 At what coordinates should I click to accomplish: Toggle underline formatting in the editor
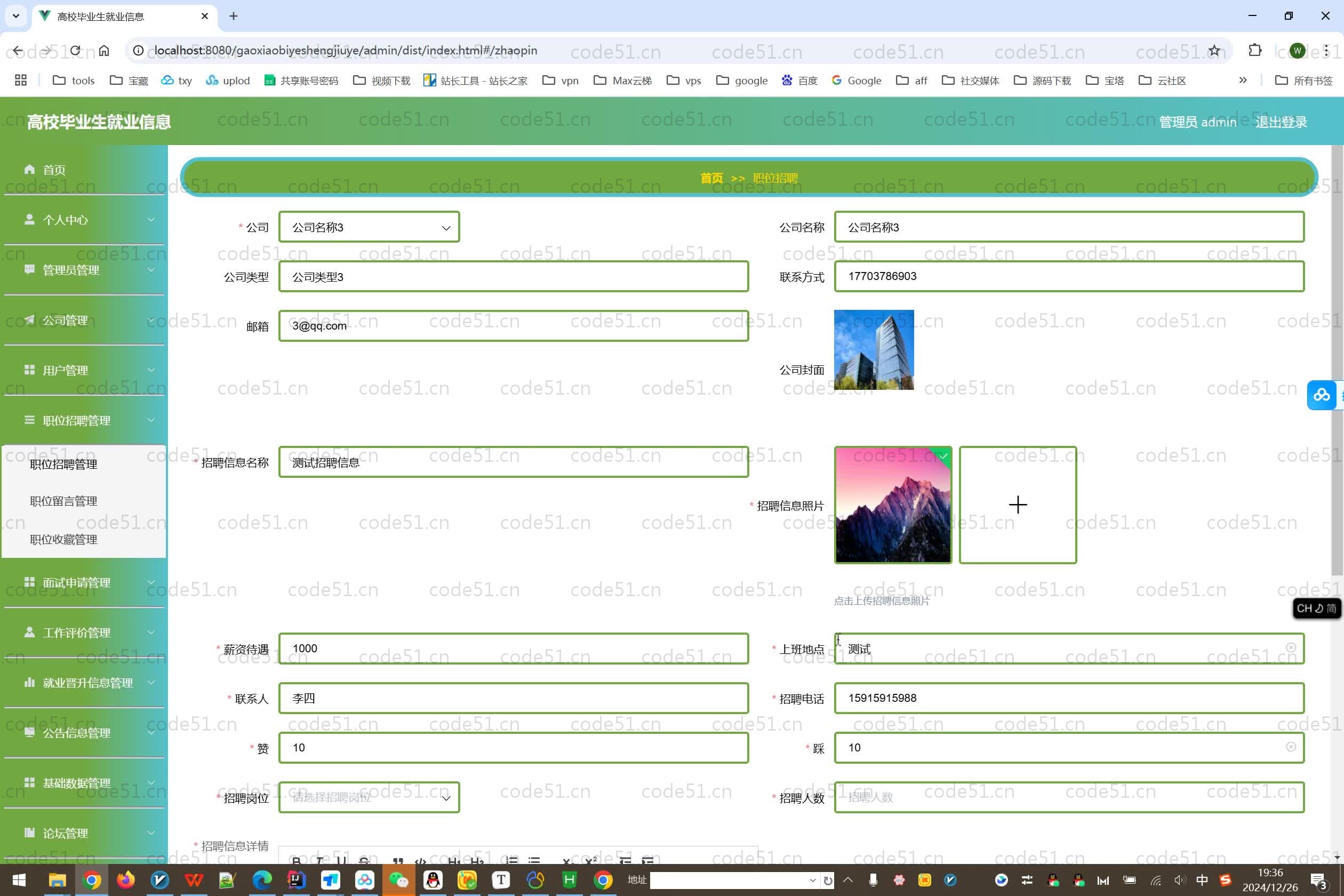pos(341,861)
